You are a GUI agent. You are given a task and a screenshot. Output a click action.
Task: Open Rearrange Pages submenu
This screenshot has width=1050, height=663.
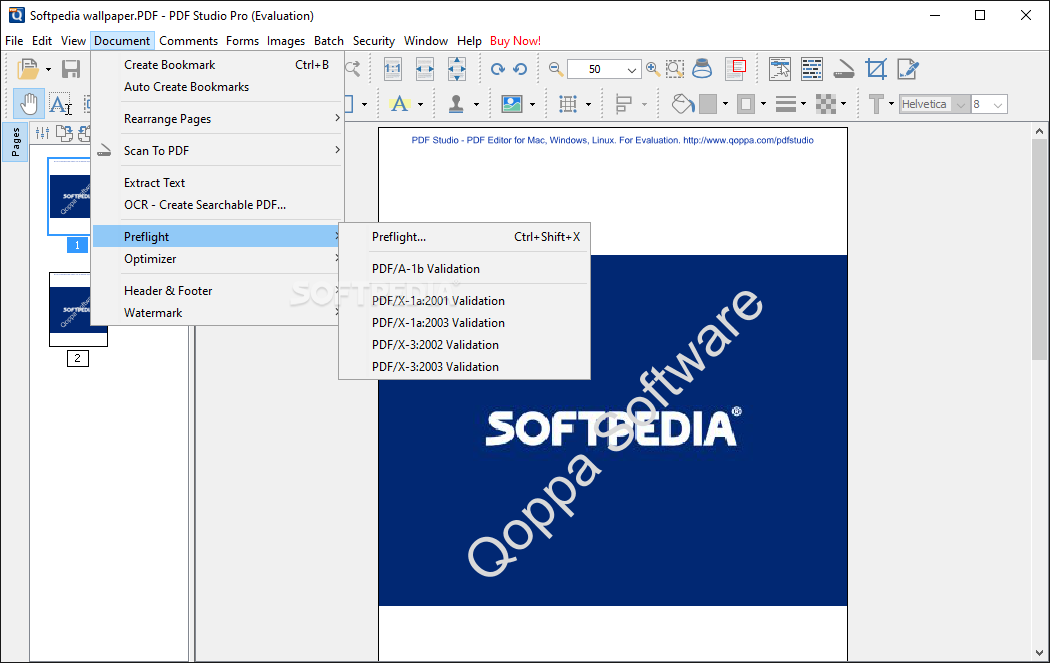[x=218, y=119]
